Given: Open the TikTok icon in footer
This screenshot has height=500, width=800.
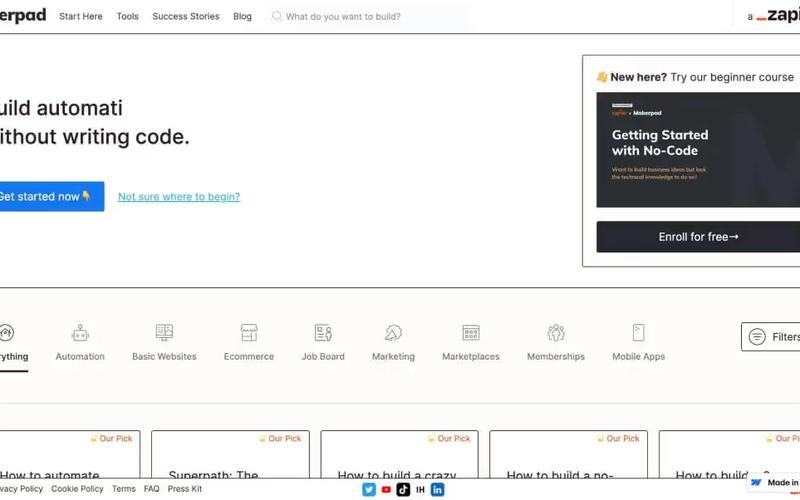Looking at the screenshot, I should [403, 489].
